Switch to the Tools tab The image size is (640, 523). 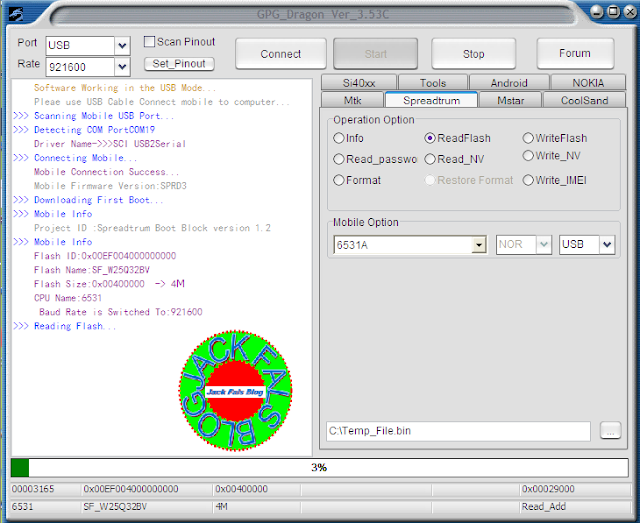coord(433,83)
